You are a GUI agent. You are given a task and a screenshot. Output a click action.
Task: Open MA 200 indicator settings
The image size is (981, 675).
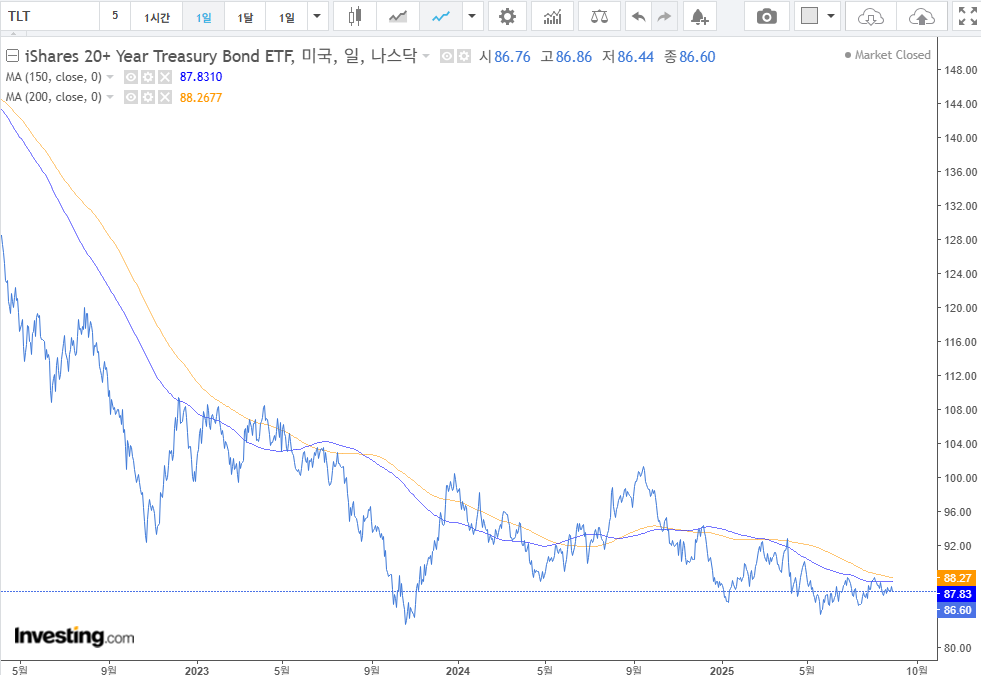pyautogui.click(x=148, y=97)
